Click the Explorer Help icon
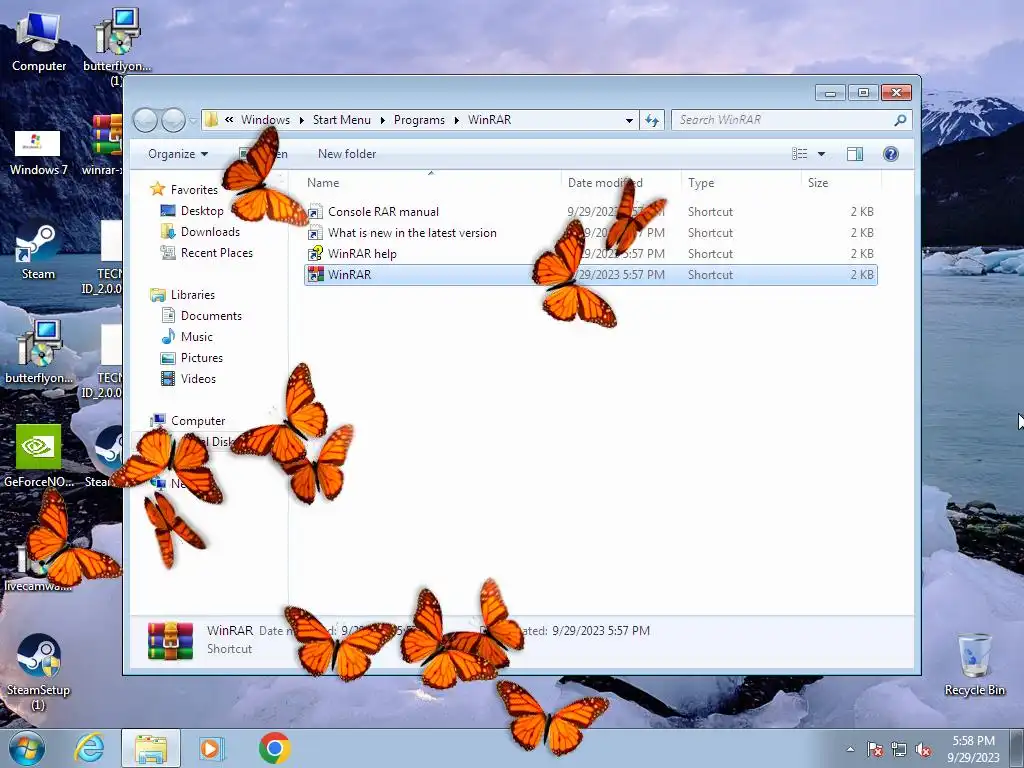 [x=891, y=154]
